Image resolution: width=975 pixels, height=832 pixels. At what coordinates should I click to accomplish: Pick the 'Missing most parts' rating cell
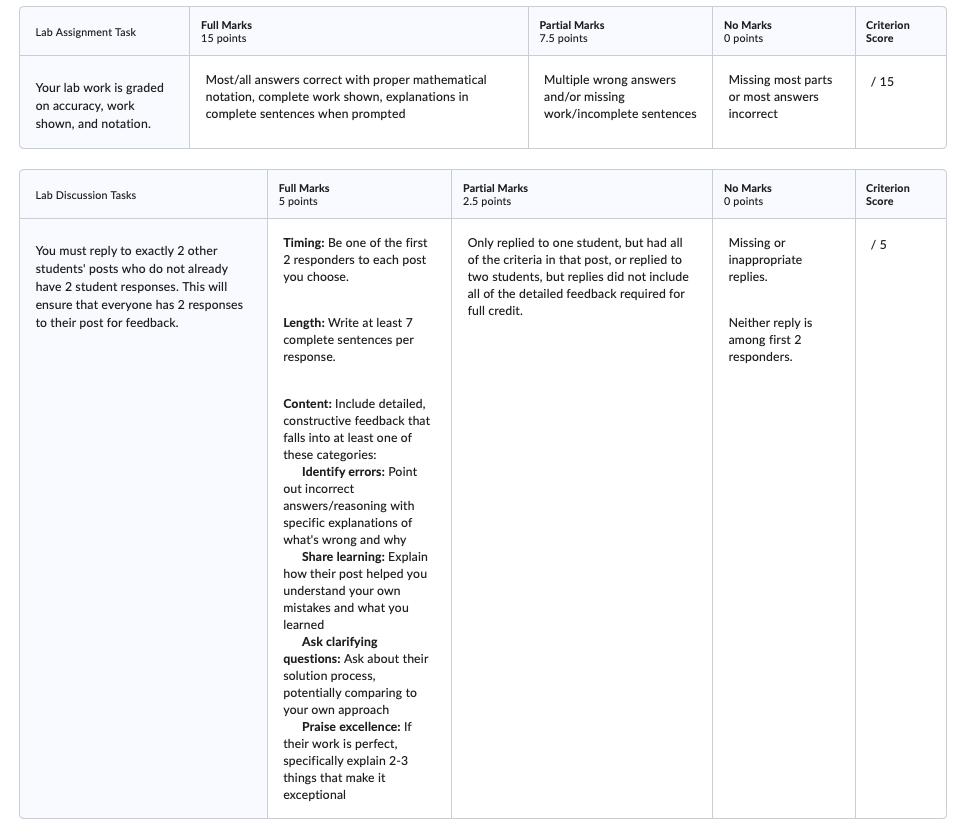(x=780, y=97)
